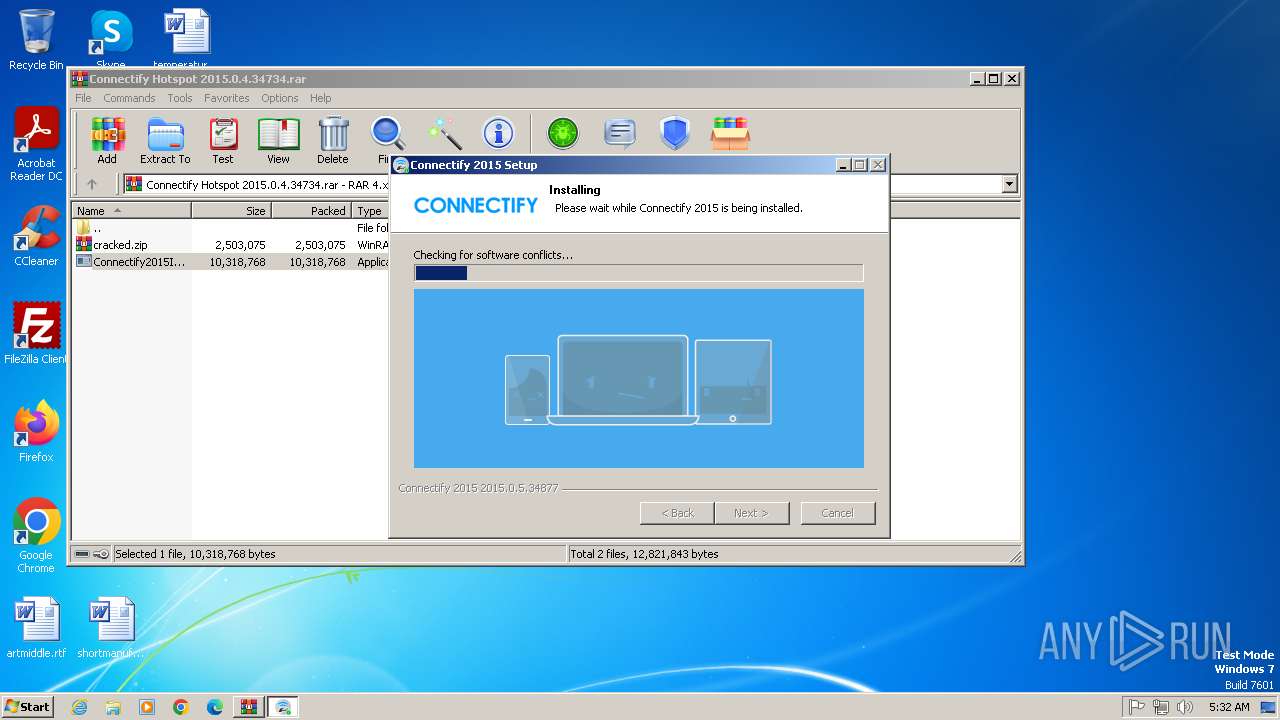This screenshot has width=1280, height=720.
Task: Click the WinRAR taskbar button
Action: (248, 707)
